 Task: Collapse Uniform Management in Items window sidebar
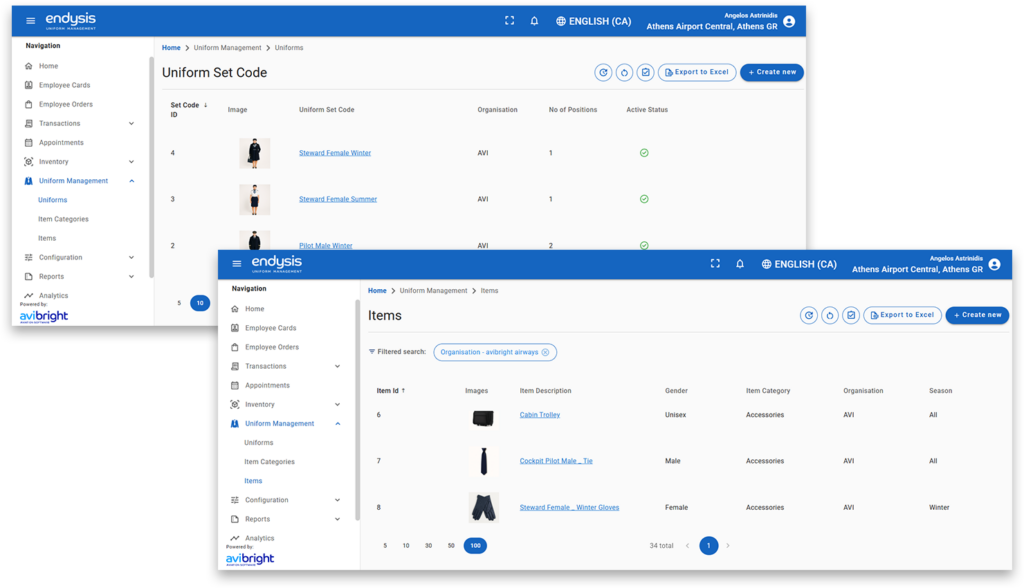(338, 424)
